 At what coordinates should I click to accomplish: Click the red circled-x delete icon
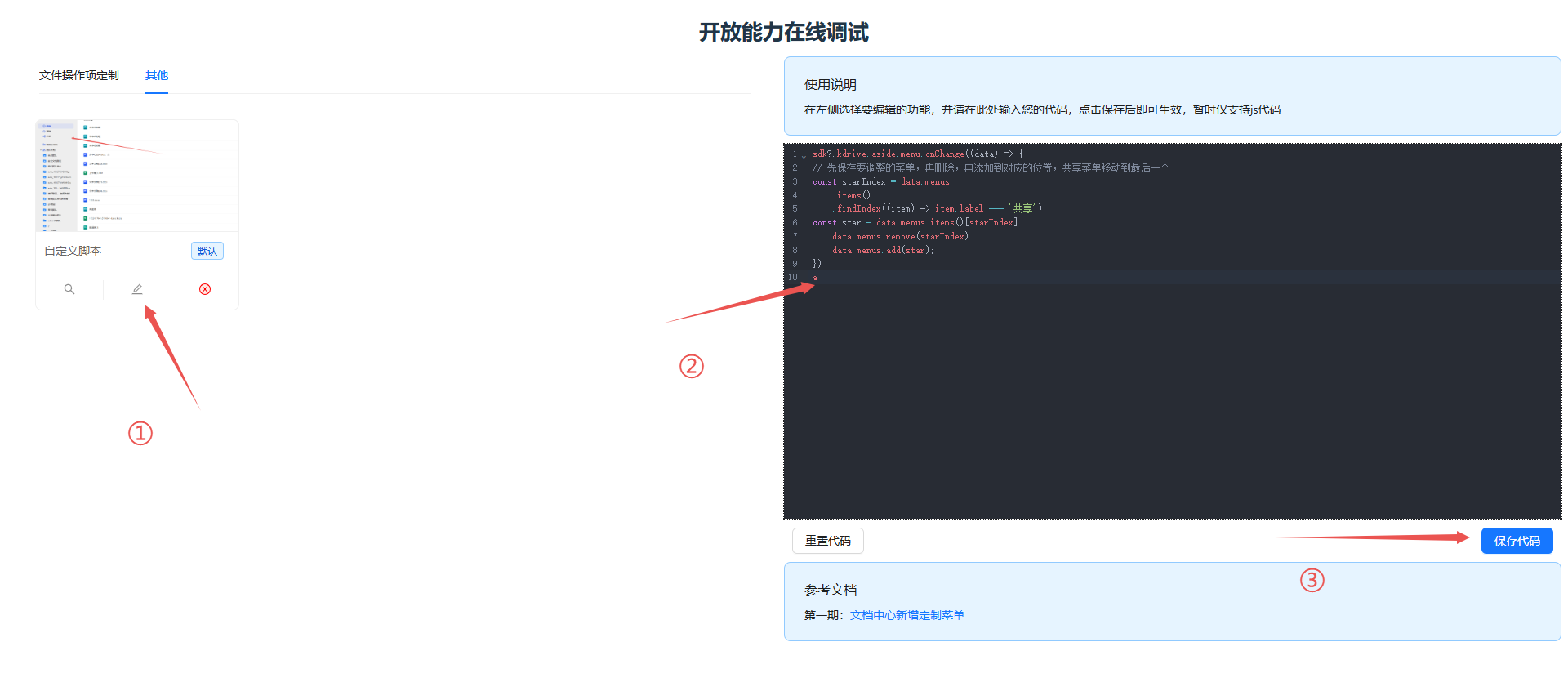(205, 289)
